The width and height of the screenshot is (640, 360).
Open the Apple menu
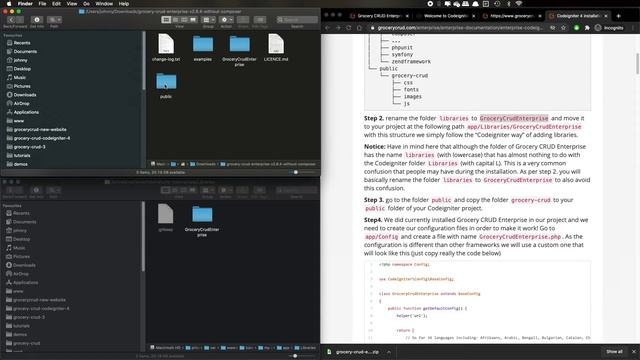point(9,4)
